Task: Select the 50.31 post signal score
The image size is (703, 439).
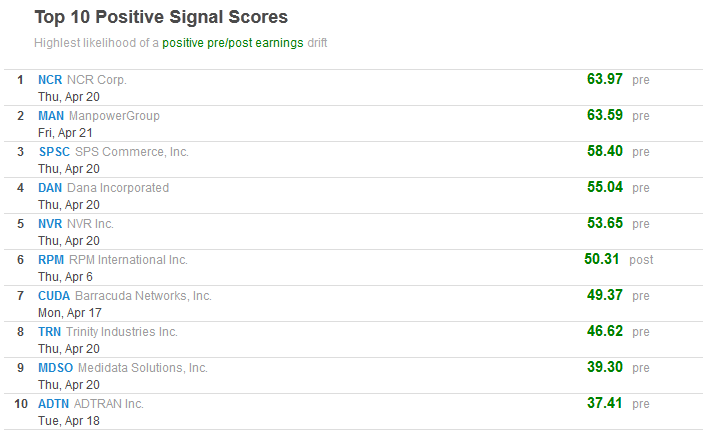Action: click(603, 259)
